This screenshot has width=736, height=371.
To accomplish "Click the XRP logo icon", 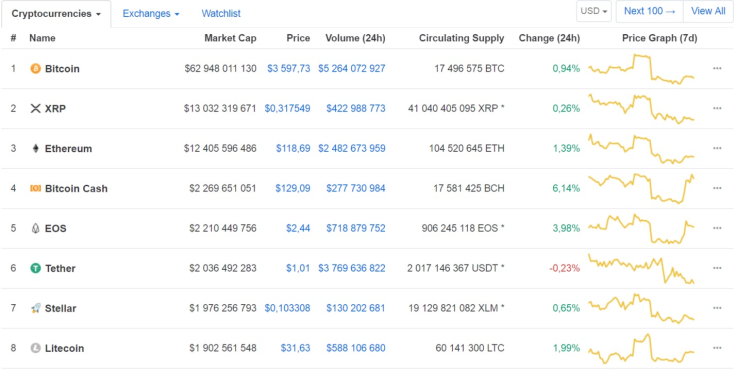I will coord(35,108).
